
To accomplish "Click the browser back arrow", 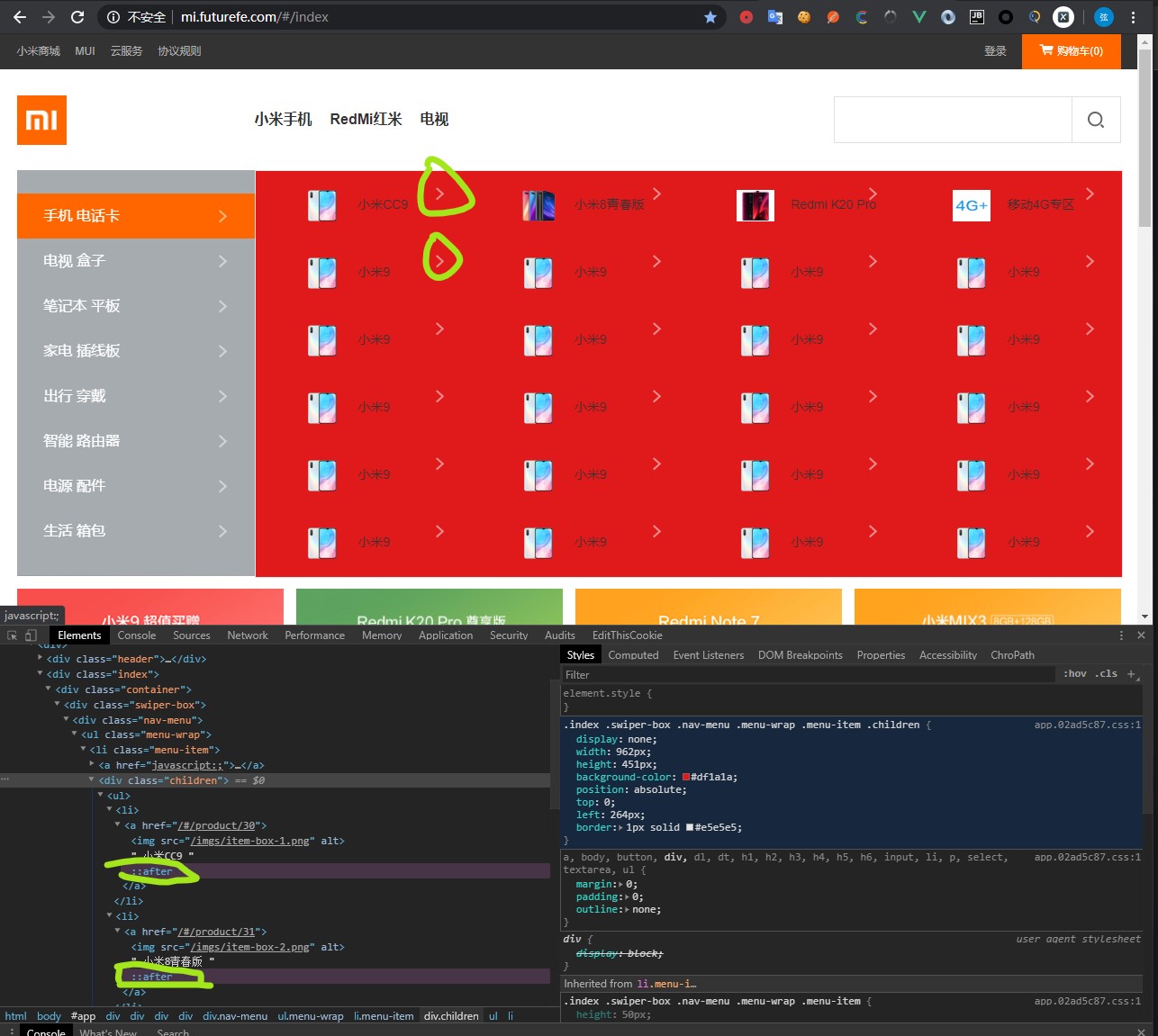I will click(x=19, y=17).
